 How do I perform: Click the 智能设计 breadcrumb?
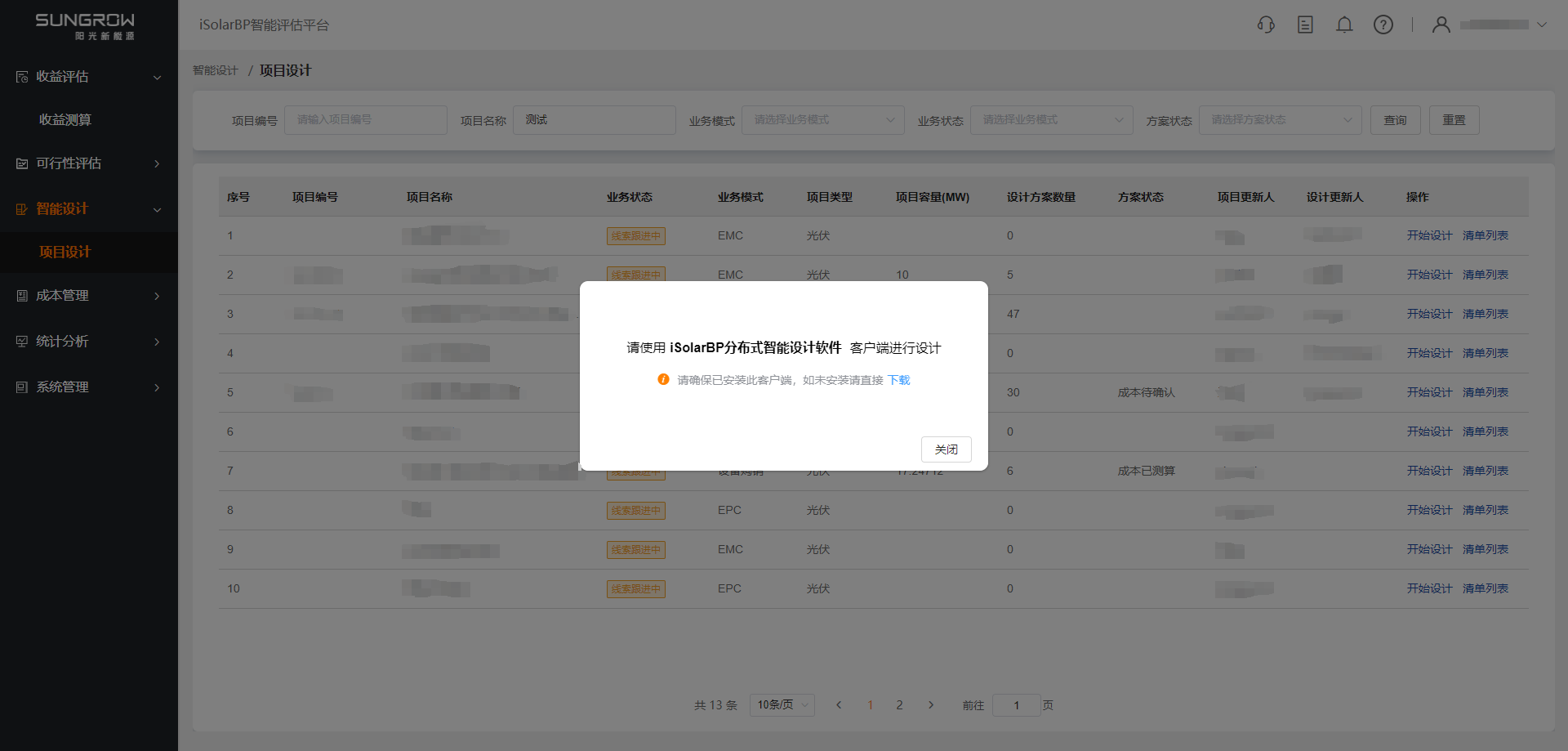(216, 70)
